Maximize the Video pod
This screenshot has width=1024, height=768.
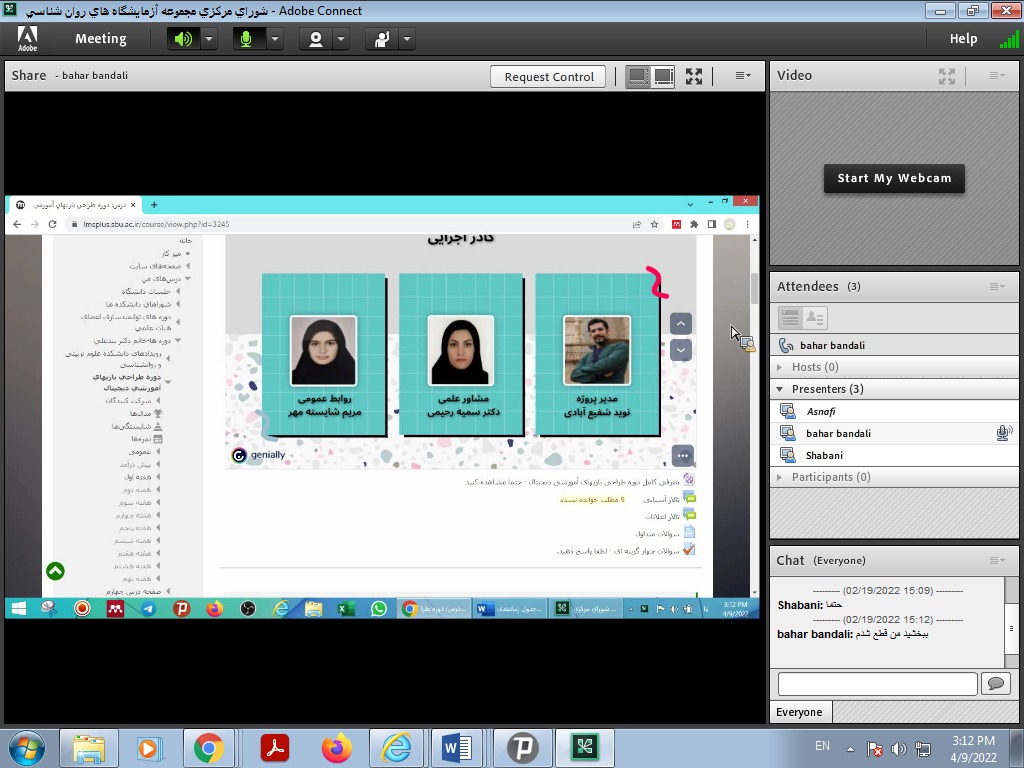coord(947,76)
